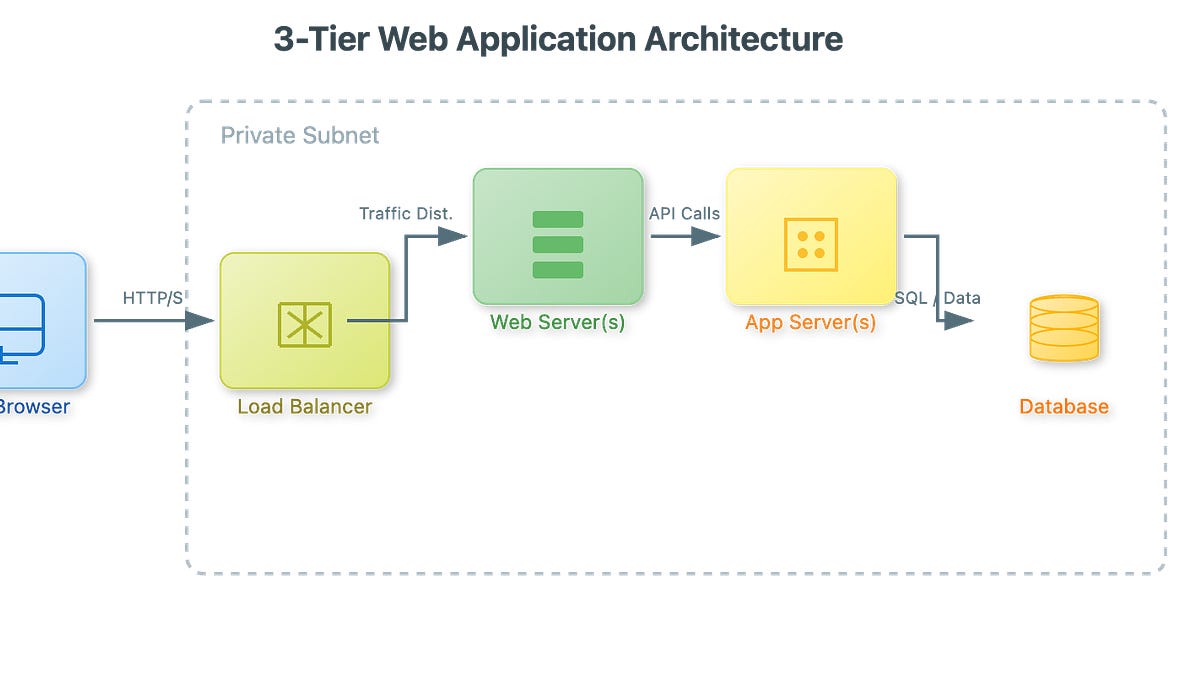This screenshot has height=675, width=1200.
Task: Select the Database cylinder icon
Action: (x=1064, y=328)
